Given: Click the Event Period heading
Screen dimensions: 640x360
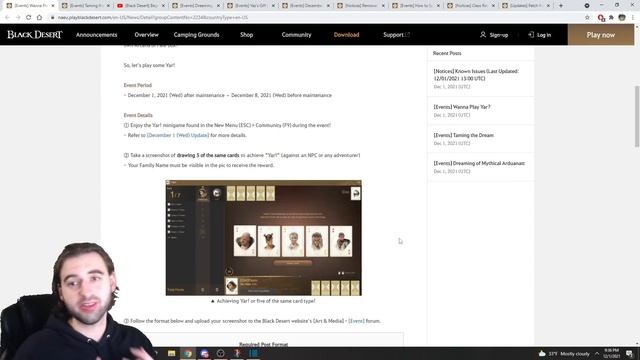Looking at the screenshot, I should click(138, 85).
